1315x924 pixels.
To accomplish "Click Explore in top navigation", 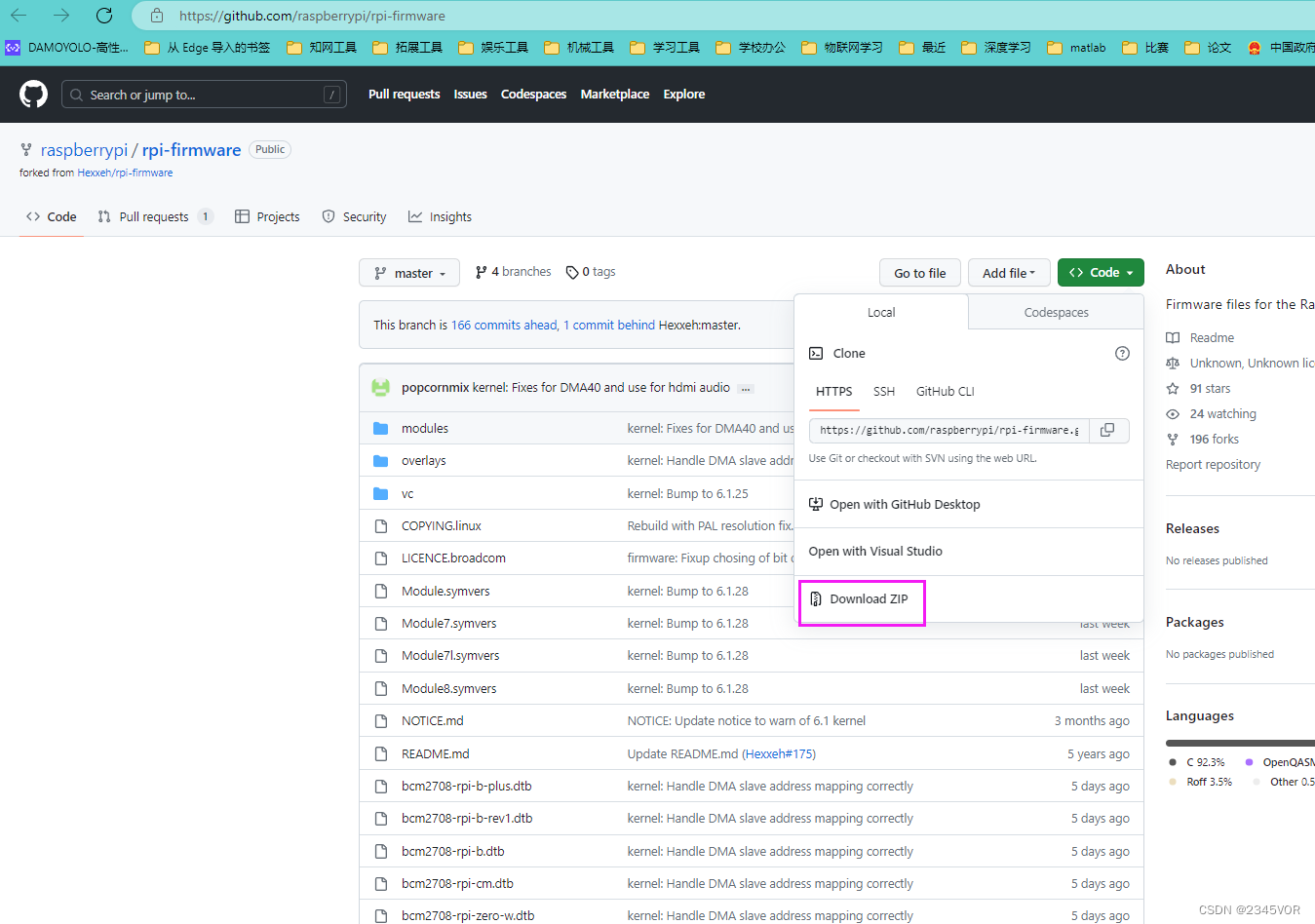I will click(x=683, y=95).
